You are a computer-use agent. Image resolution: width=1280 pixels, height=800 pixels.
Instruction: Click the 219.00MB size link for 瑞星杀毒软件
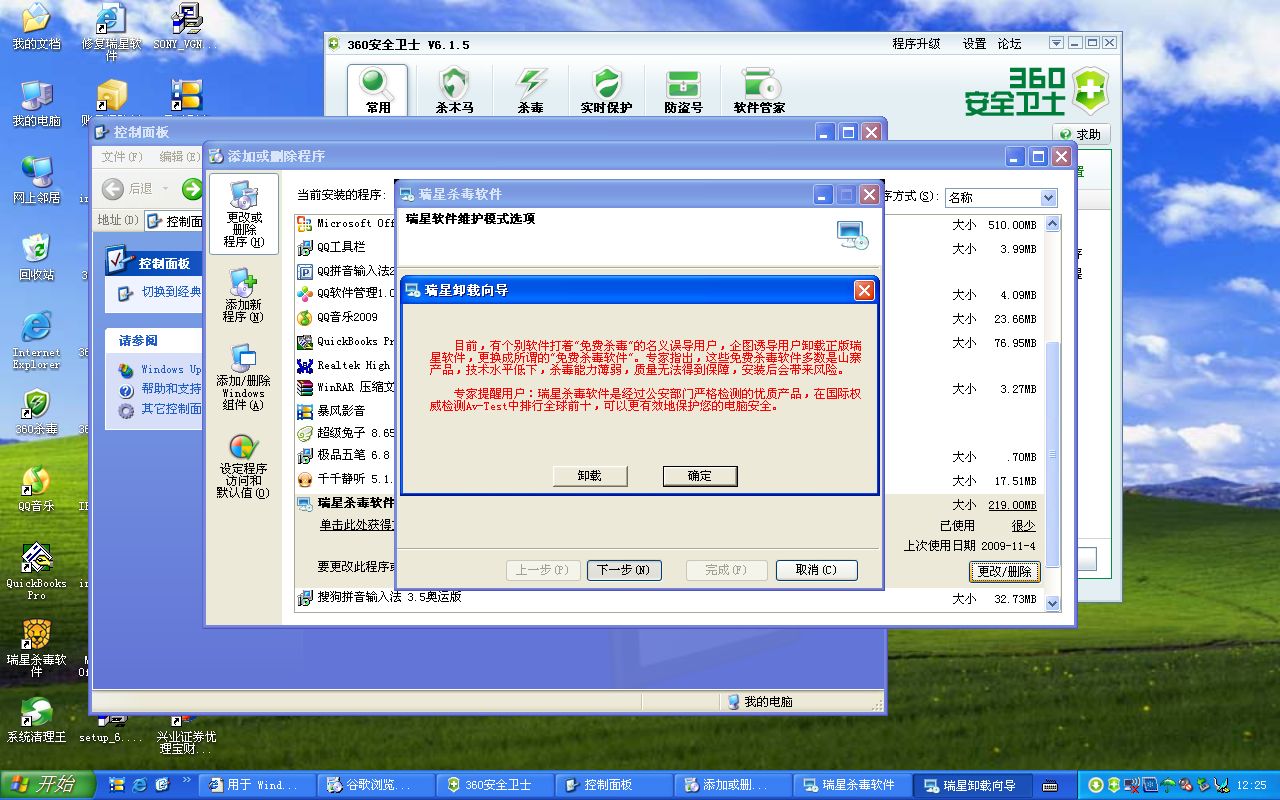pos(1012,505)
